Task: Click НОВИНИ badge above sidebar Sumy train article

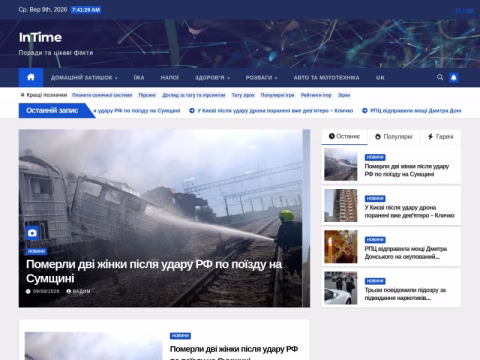Action: coord(375,157)
